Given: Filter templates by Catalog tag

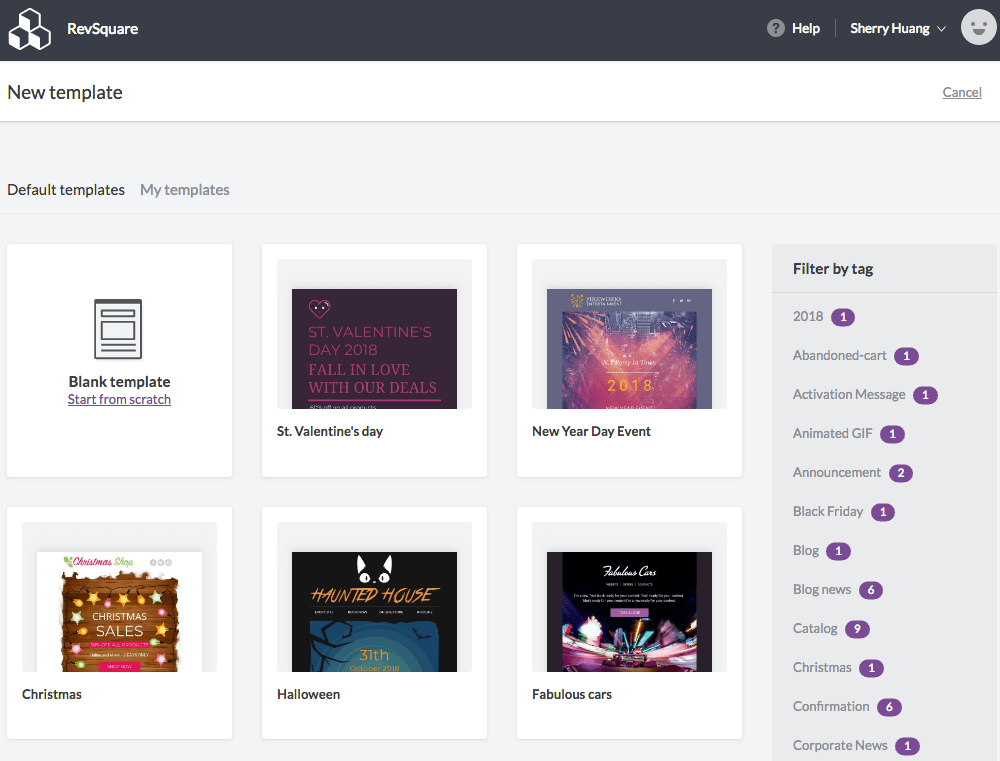Looking at the screenshot, I should (x=818, y=628).
